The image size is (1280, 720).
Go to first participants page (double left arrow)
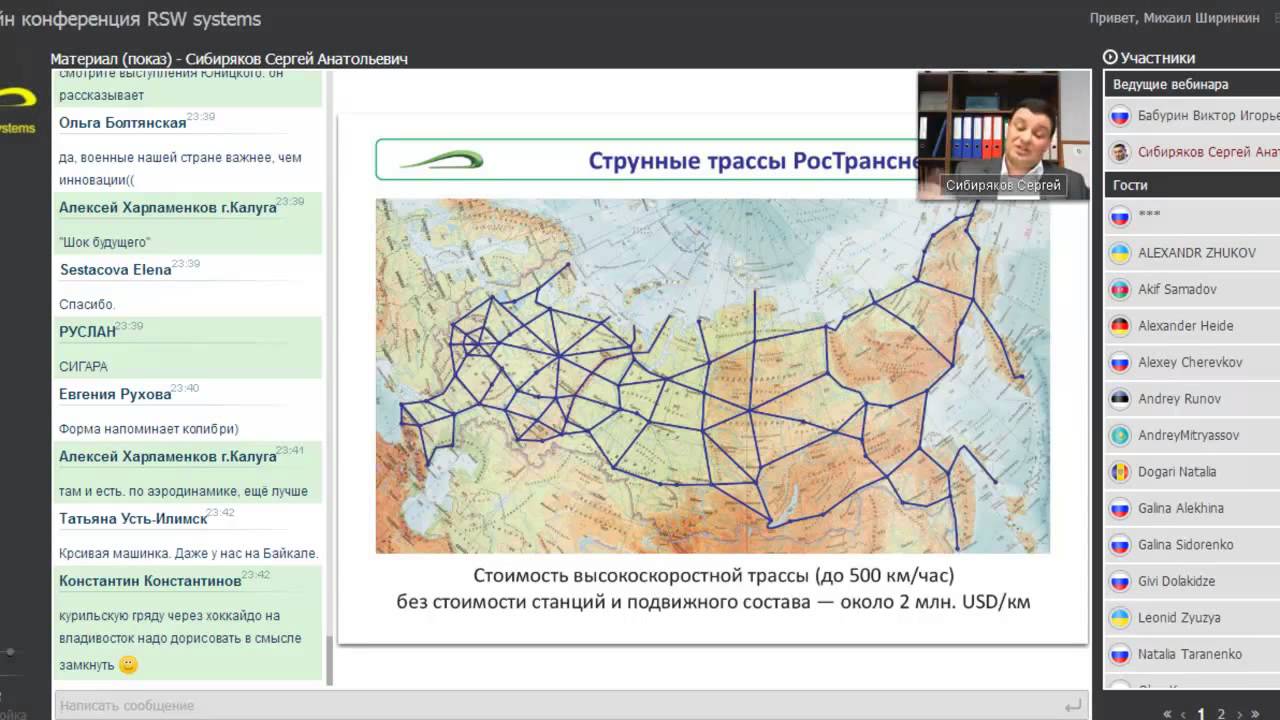pyautogui.click(x=1167, y=714)
